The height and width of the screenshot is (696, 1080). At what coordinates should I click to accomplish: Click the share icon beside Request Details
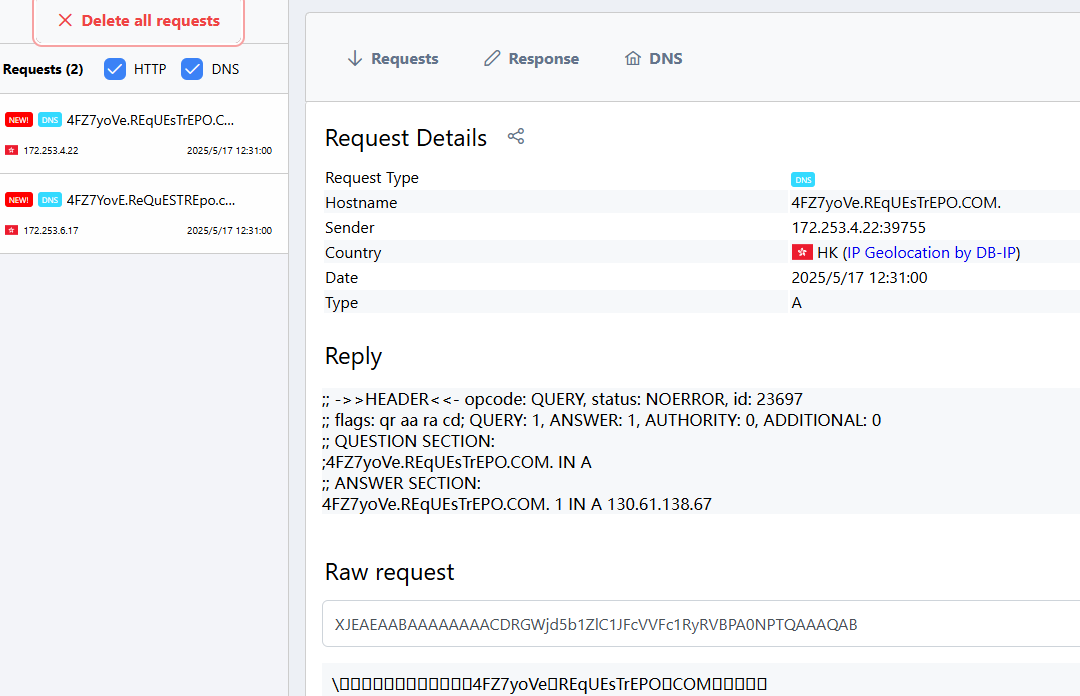[516, 137]
